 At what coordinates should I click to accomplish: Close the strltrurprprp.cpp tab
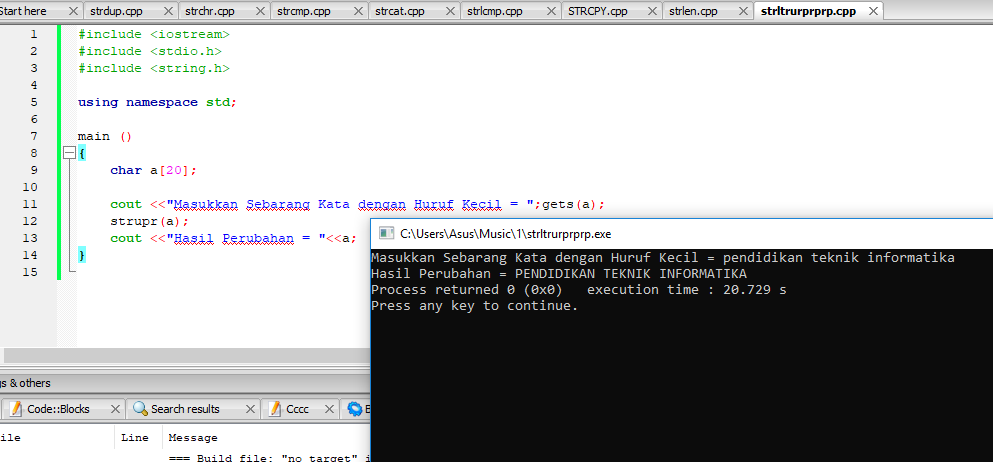(x=873, y=11)
